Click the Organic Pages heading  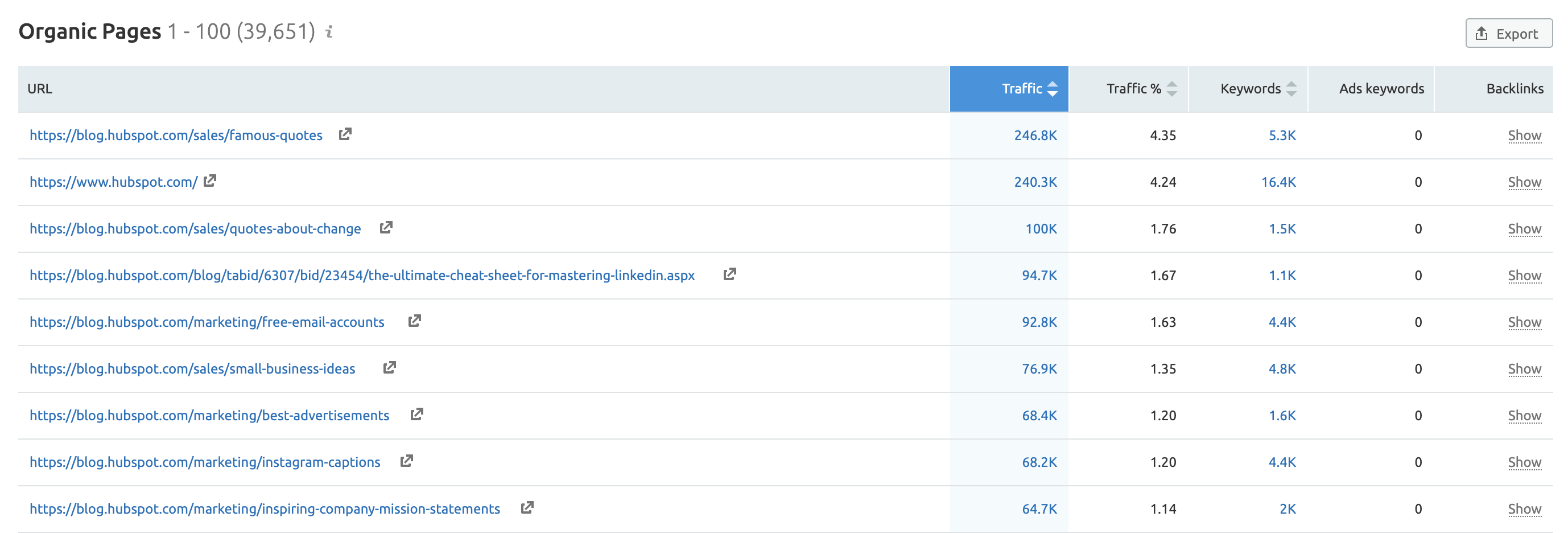(x=89, y=31)
